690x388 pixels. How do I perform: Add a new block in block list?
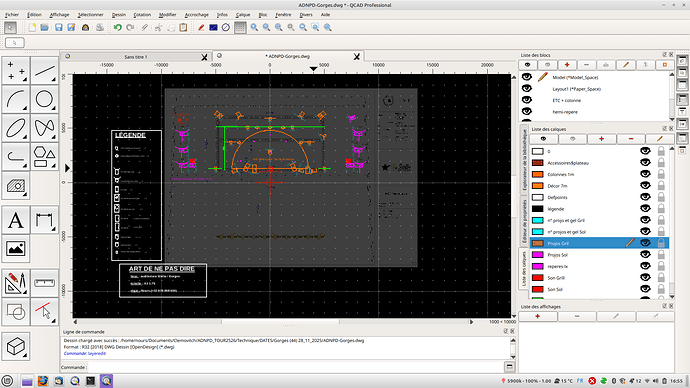567,65
